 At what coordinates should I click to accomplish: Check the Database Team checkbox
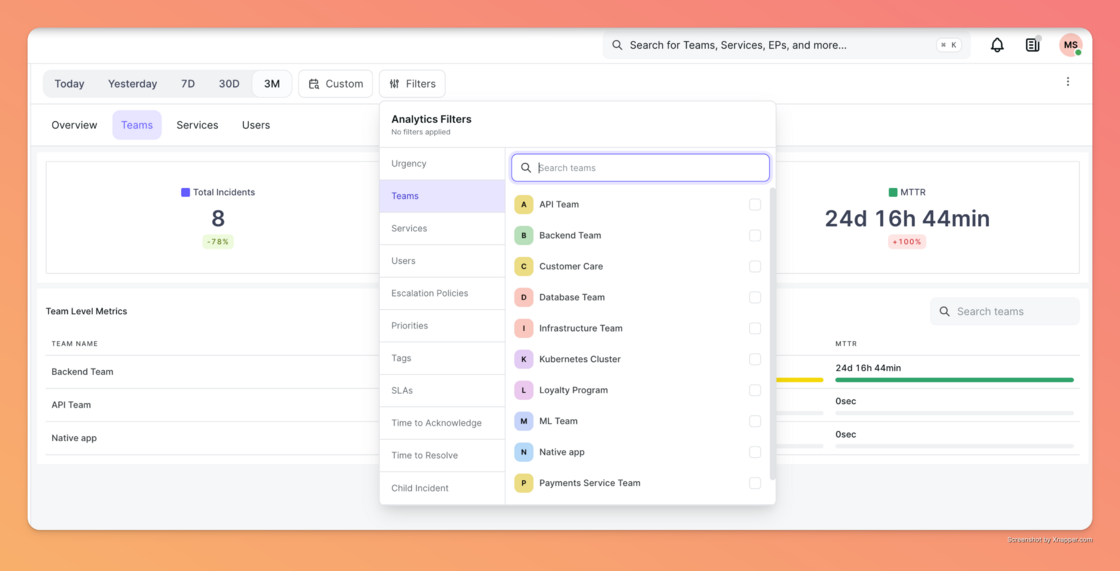755,297
